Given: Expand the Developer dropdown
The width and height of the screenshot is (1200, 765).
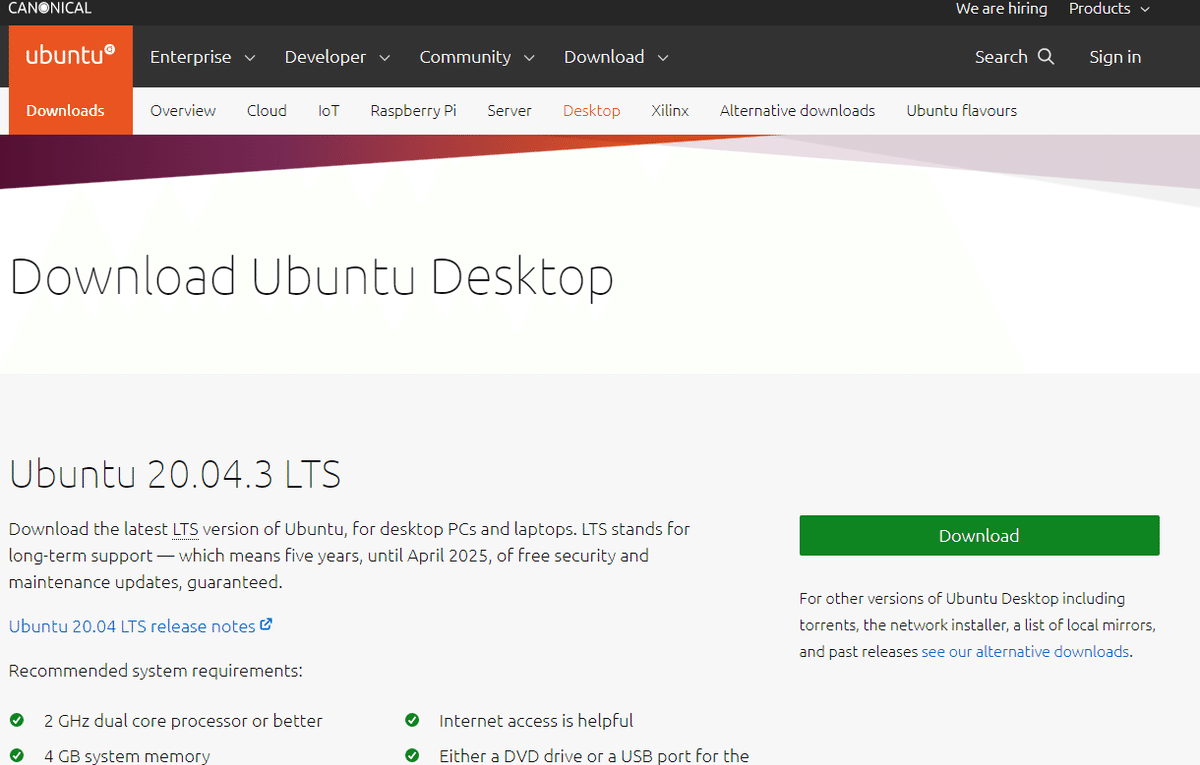Looking at the screenshot, I should pos(337,57).
